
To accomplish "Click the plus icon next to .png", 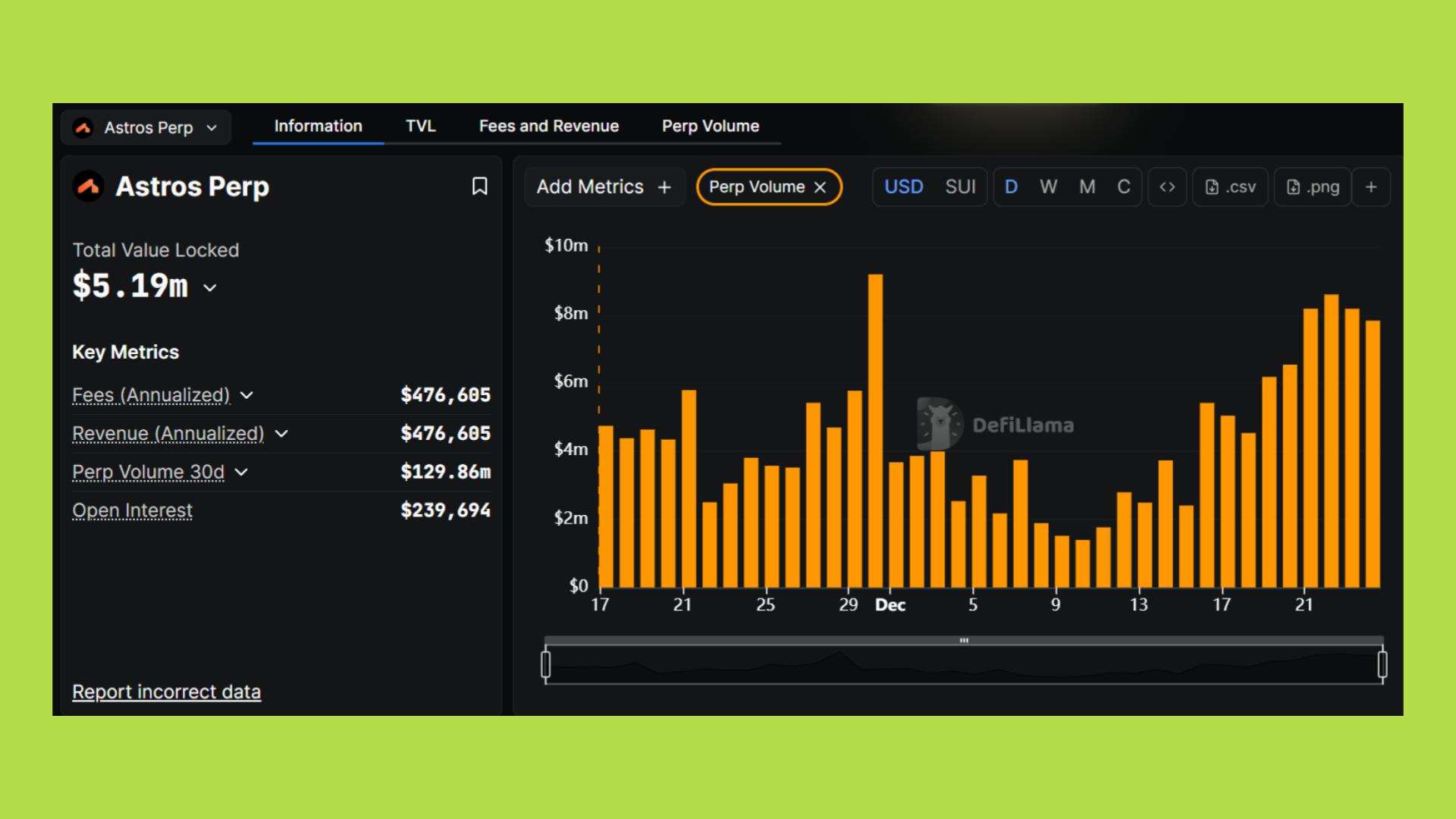I will [x=1371, y=187].
